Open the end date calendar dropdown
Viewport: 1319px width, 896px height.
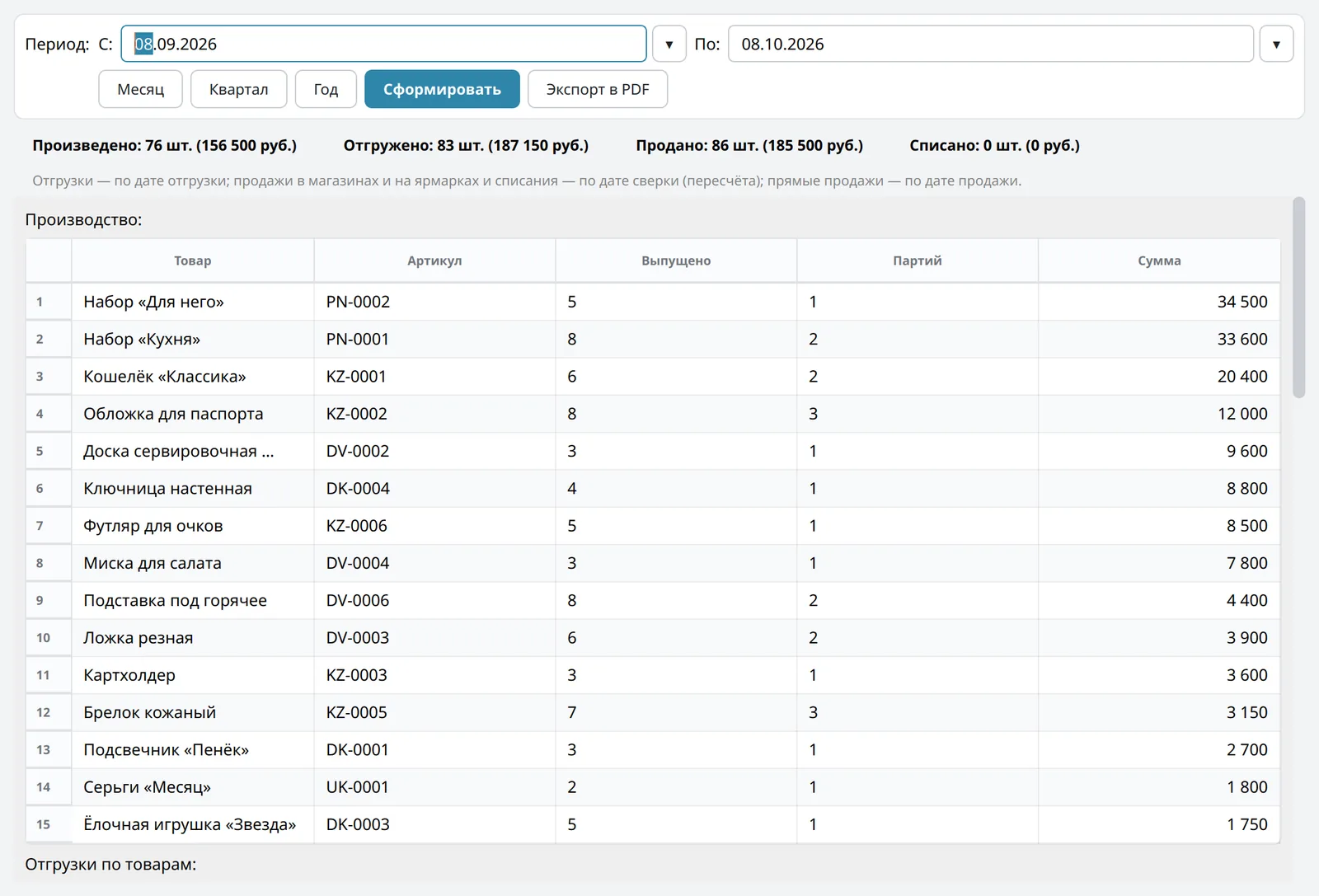pyautogui.click(x=1276, y=44)
